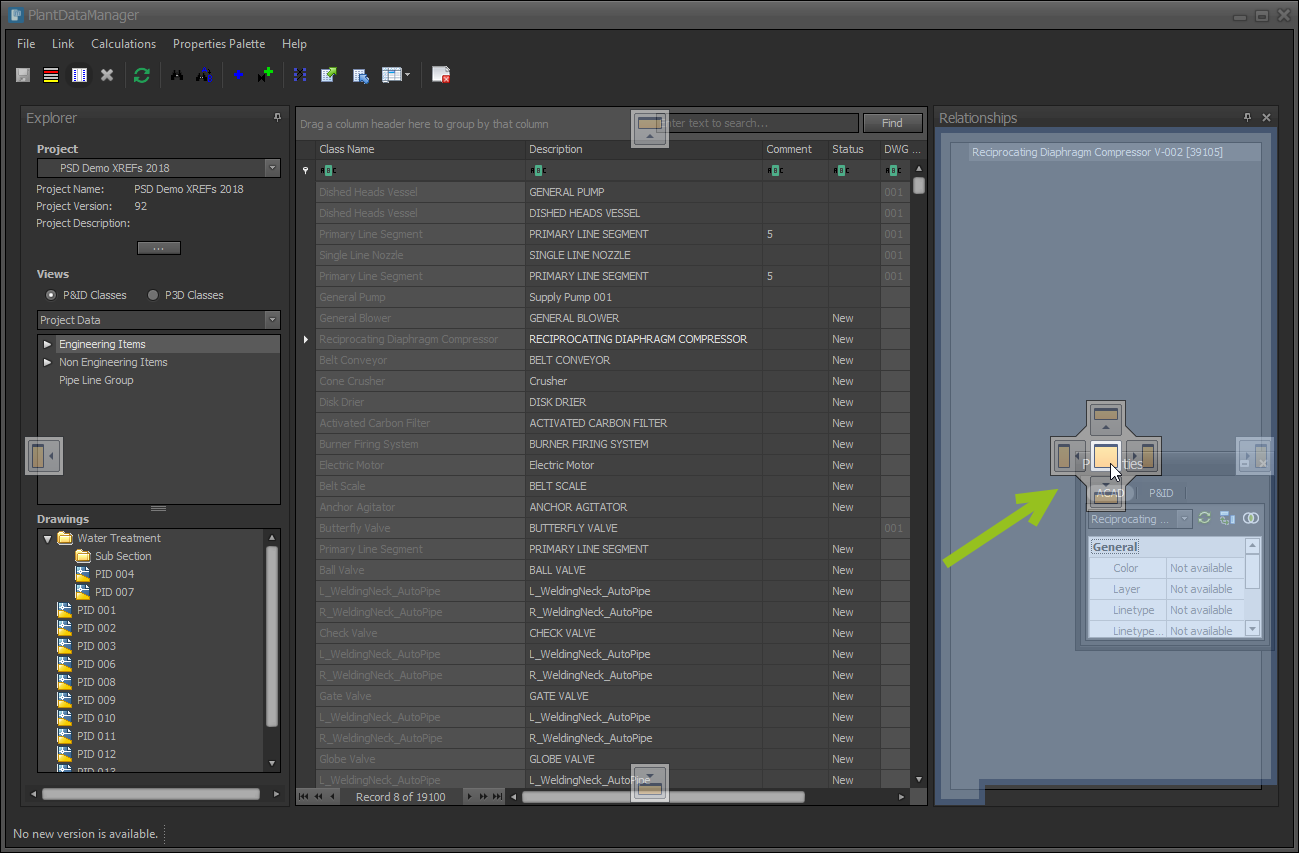Screen dimensions: 1299x853
Task: Click the table with blue arrow import icon
Action: click(361, 75)
